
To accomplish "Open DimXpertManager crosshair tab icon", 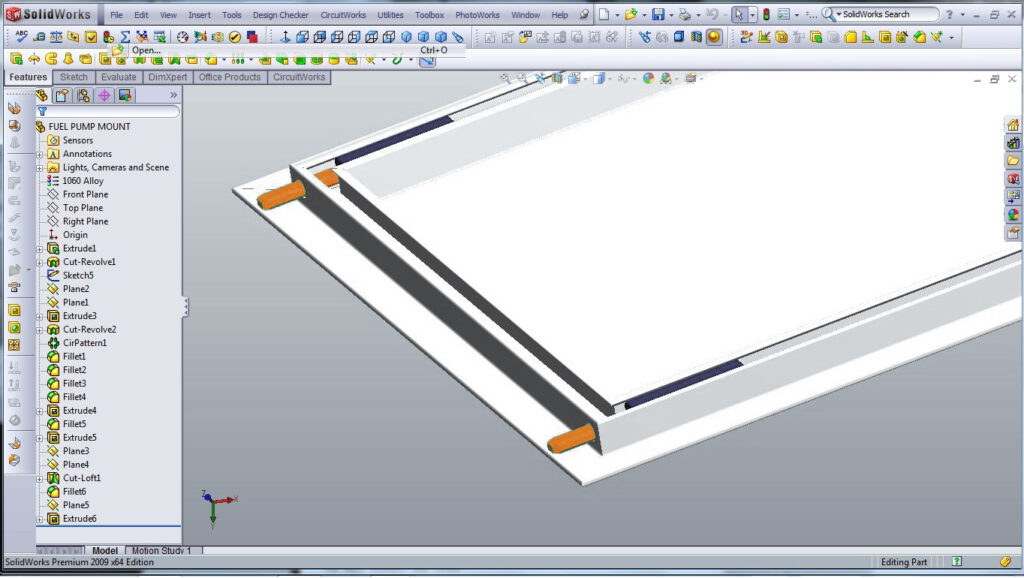I will [x=104, y=95].
